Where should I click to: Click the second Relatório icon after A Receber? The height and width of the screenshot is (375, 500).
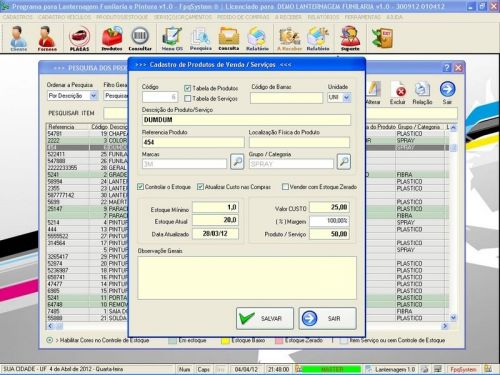click(x=318, y=38)
